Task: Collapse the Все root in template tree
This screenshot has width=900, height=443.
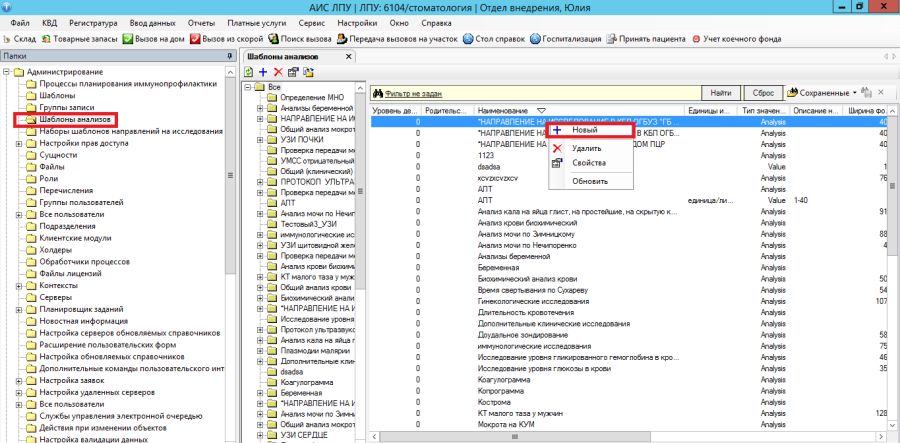Action: tap(247, 87)
